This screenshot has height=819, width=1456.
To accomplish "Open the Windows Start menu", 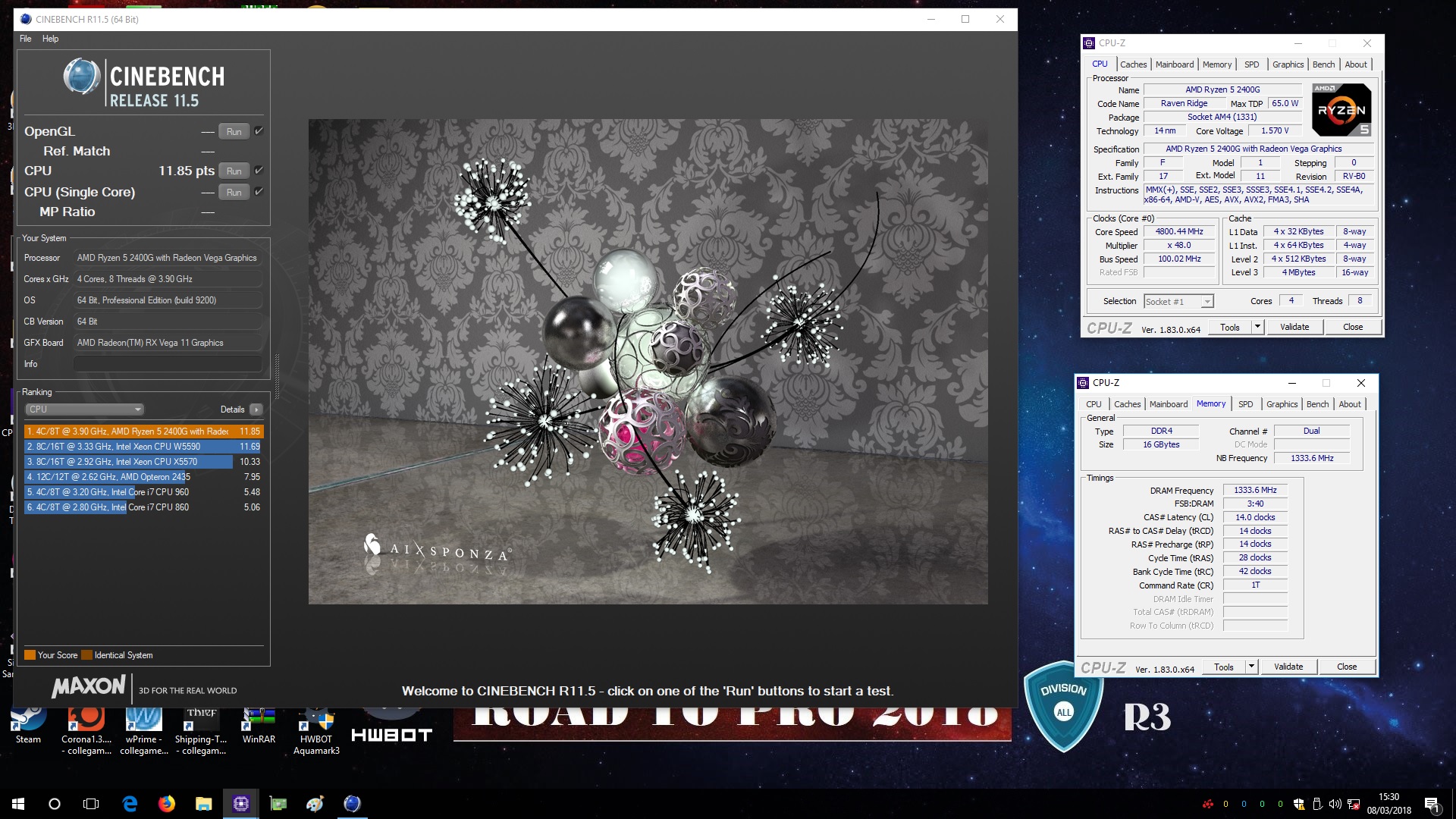I will (18, 804).
